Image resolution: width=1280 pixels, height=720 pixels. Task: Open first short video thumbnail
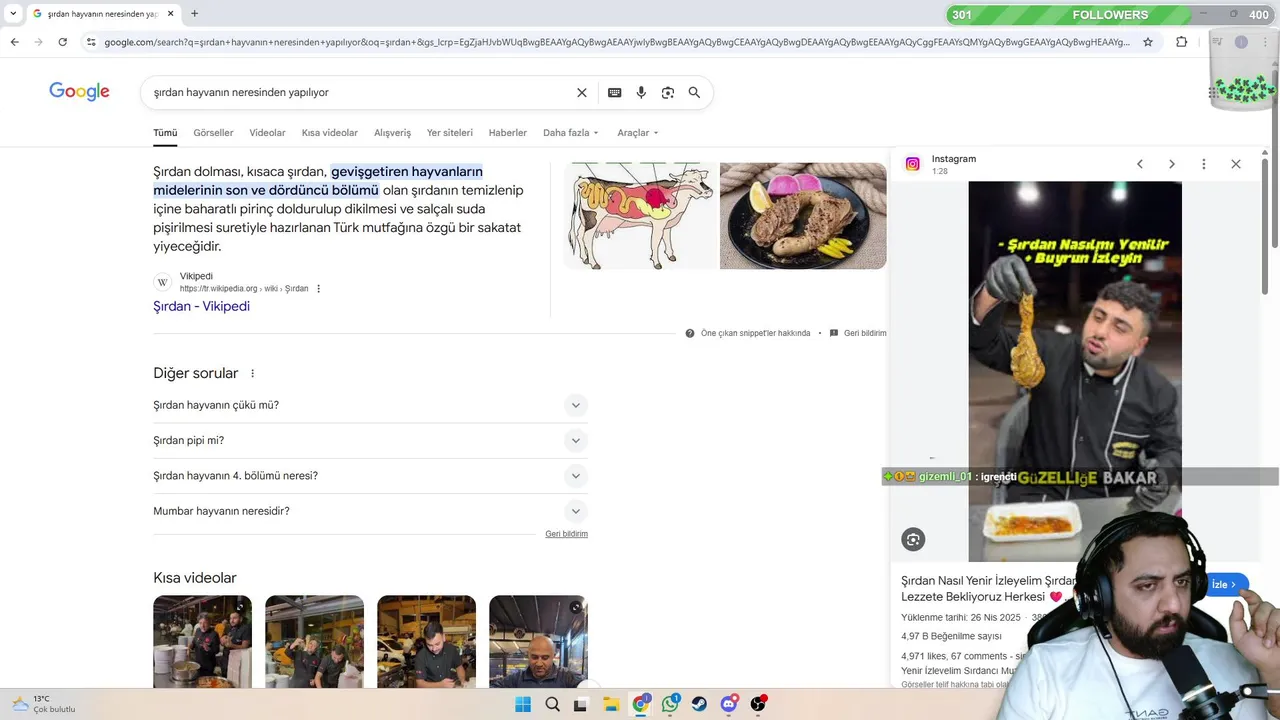(202, 641)
